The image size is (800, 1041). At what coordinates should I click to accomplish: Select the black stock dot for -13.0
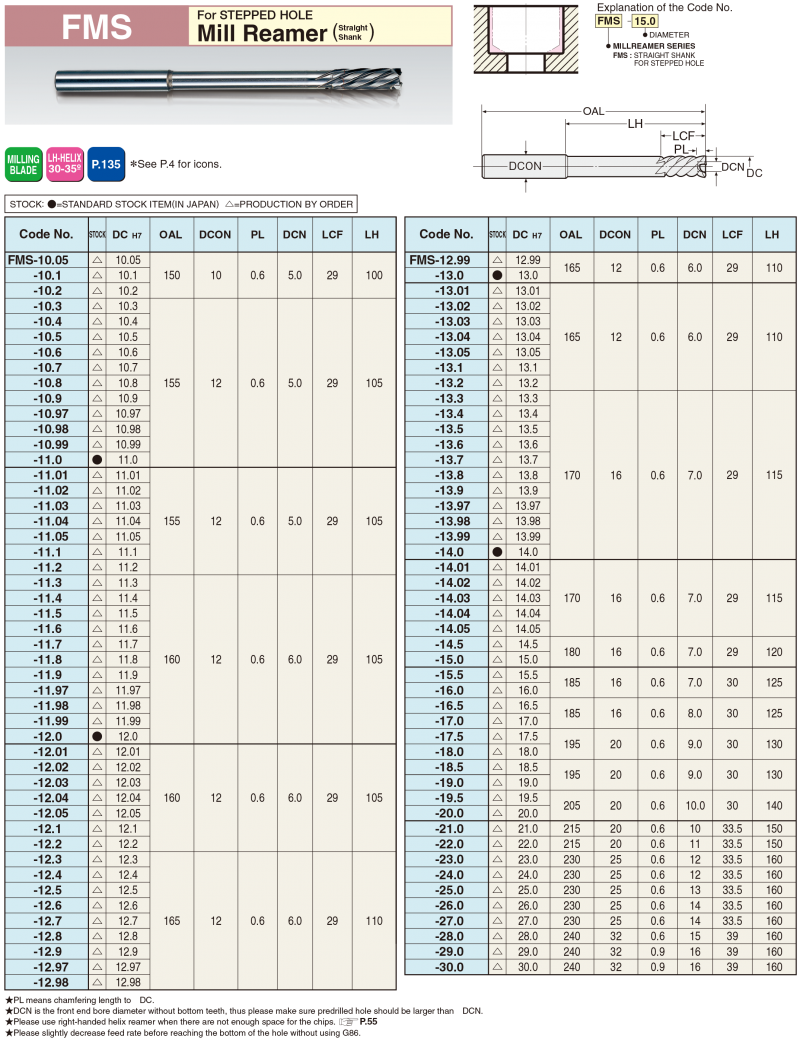click(497, 275)
